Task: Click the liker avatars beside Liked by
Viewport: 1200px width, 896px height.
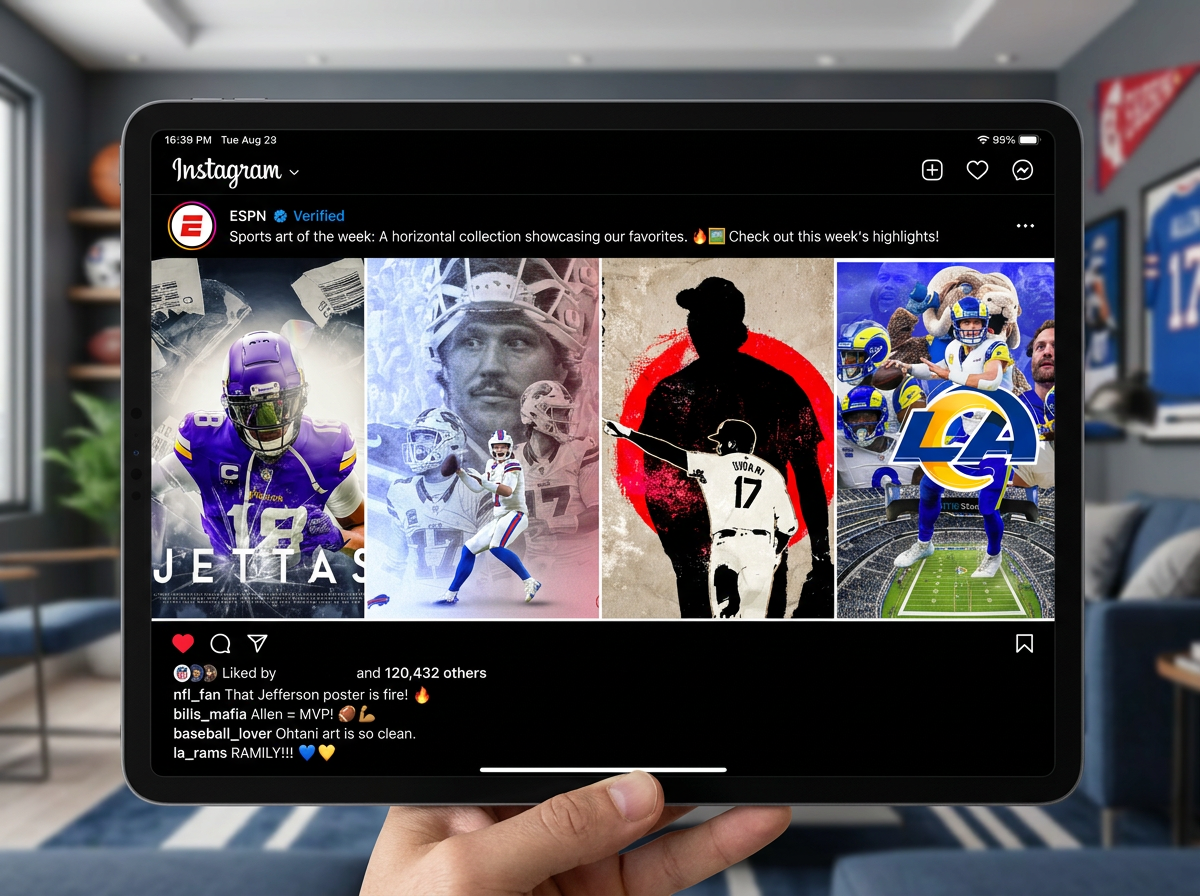Action: point(196,673)
